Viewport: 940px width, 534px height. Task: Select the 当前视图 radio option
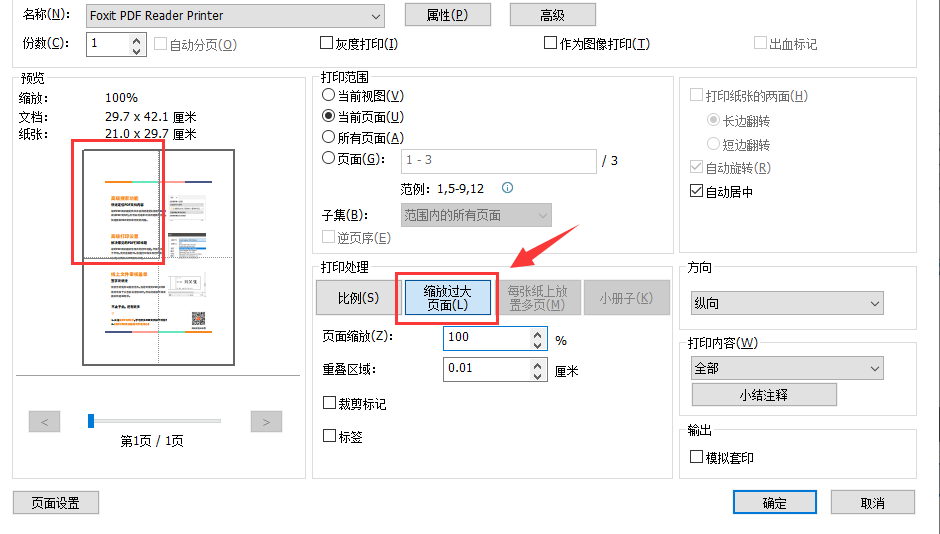328,95
